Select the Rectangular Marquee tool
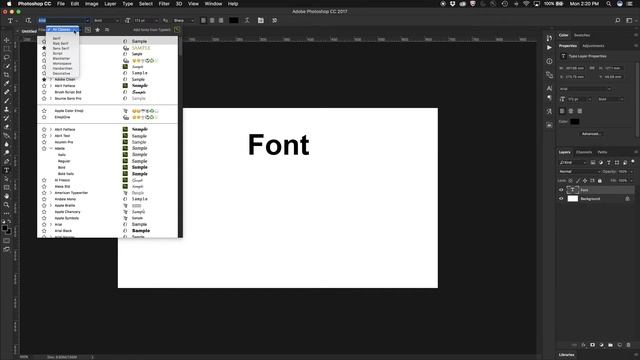The height and width of the screenshot is (360, 640). tap(7, 49)
